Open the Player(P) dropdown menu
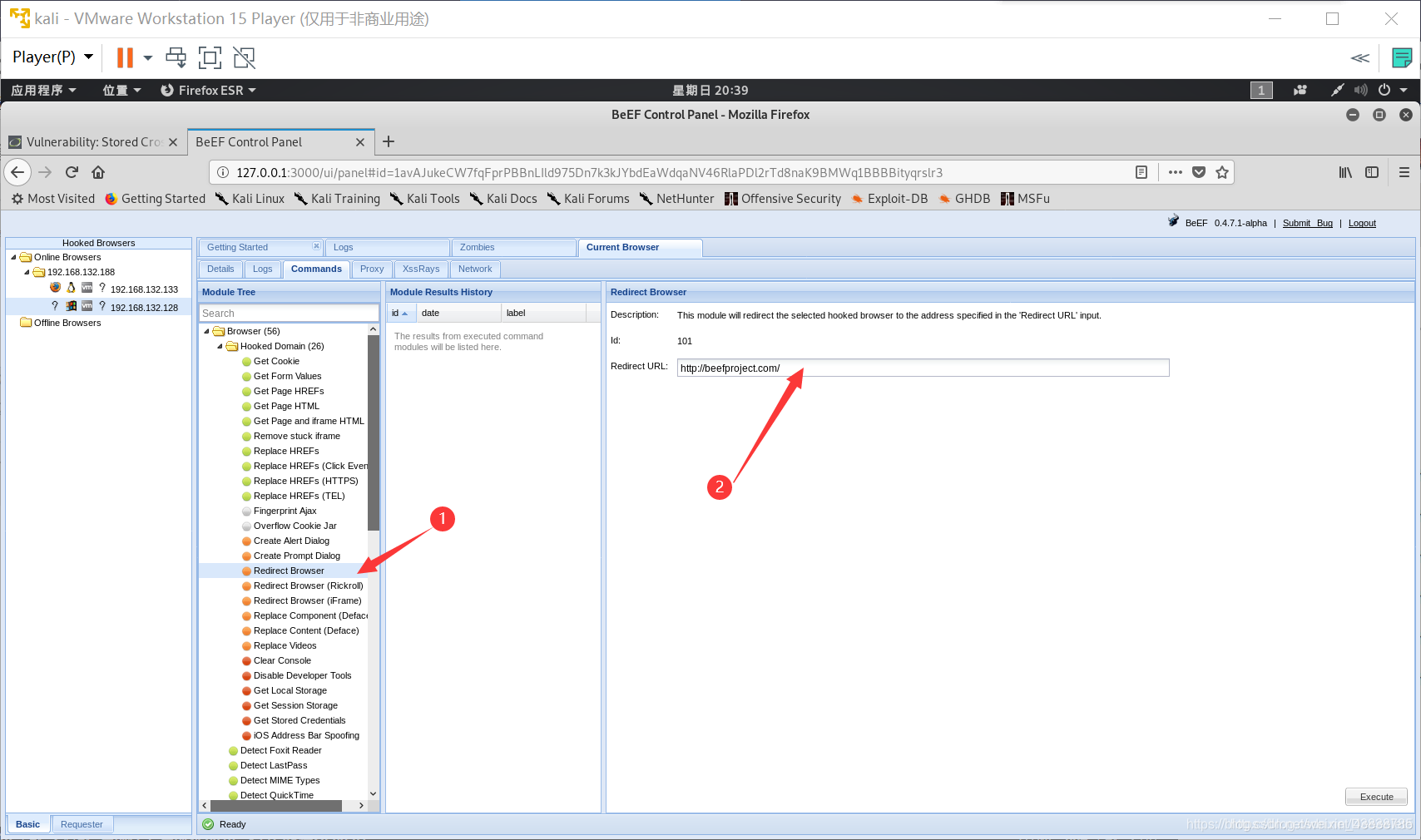Screen dimensions: 1421x840 [x=52, y=57]
